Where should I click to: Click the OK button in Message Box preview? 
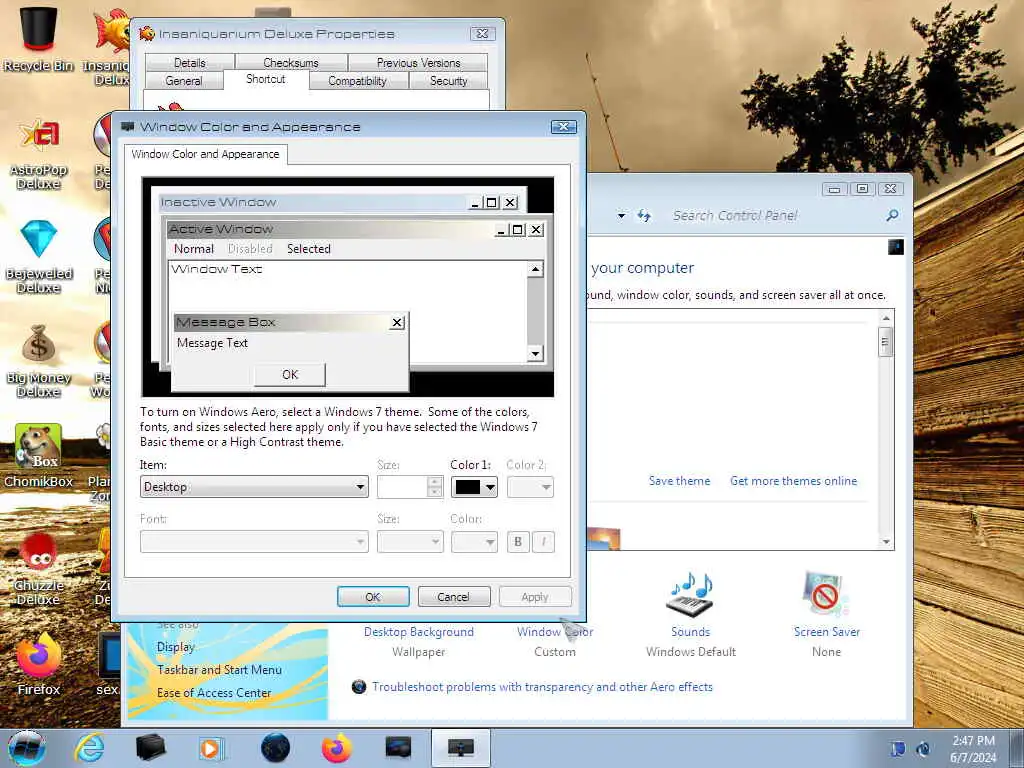click(x=290, y=374)
